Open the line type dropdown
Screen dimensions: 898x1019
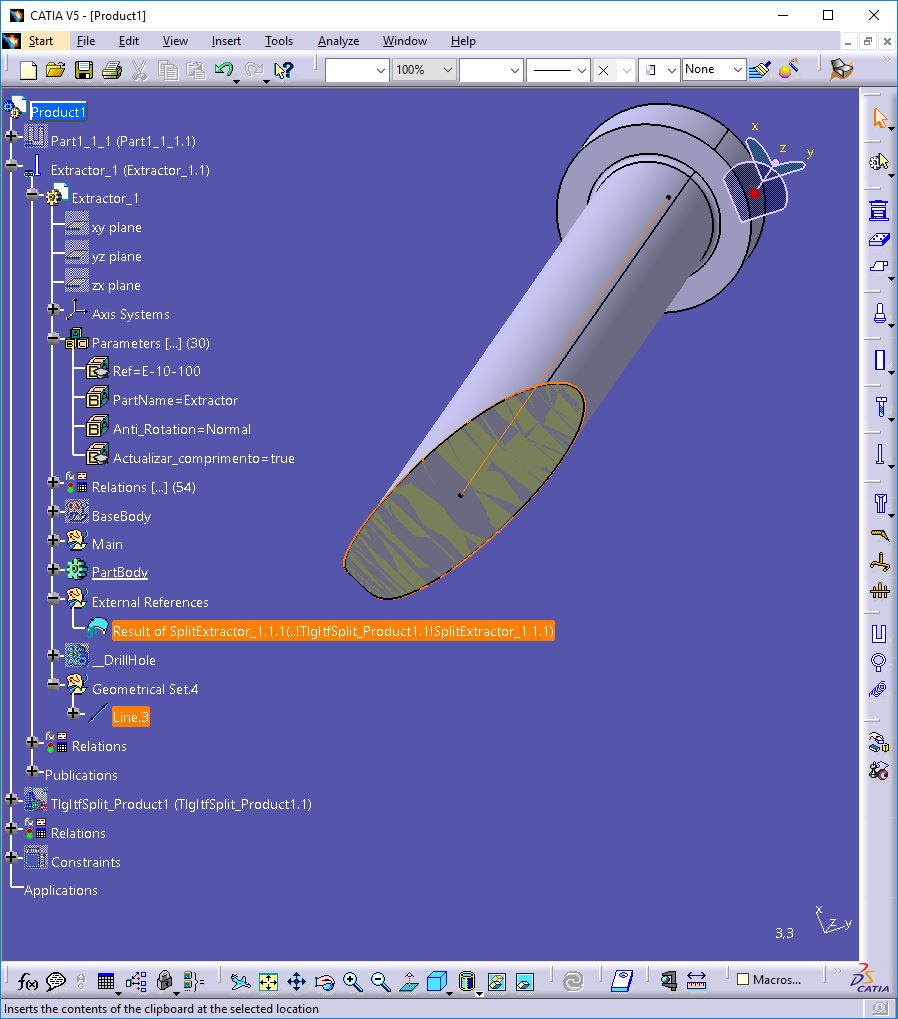pyautogui.click(x=582, y=70)
